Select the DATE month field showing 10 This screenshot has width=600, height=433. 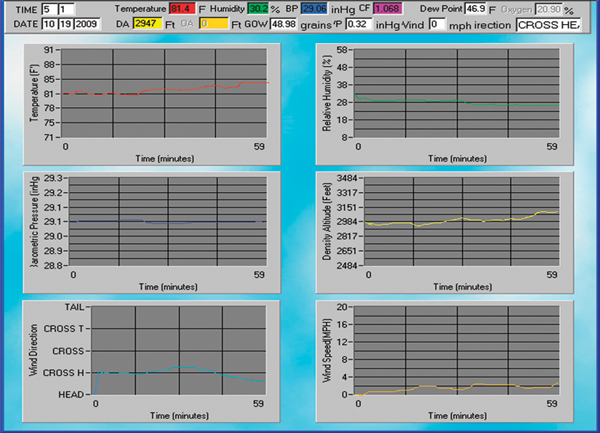tap(49, 24)
